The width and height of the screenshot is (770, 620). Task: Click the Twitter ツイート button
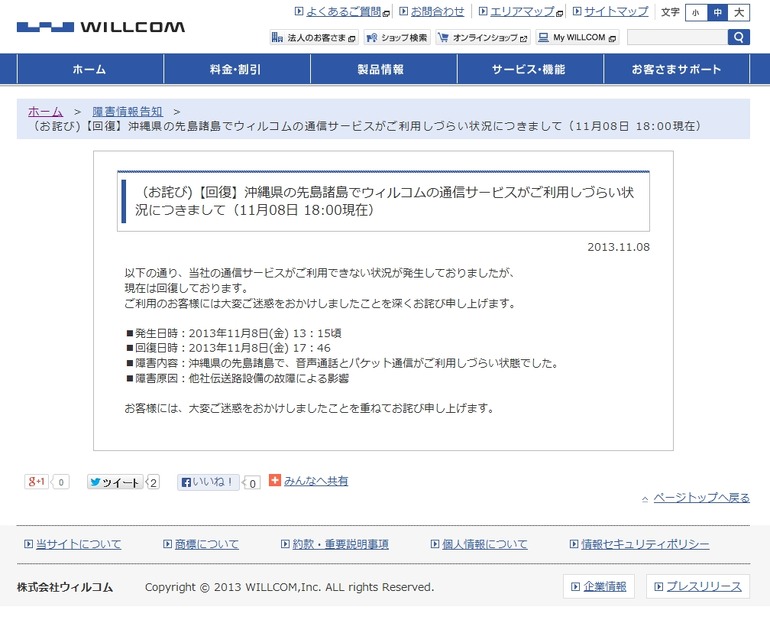[115, 482]
